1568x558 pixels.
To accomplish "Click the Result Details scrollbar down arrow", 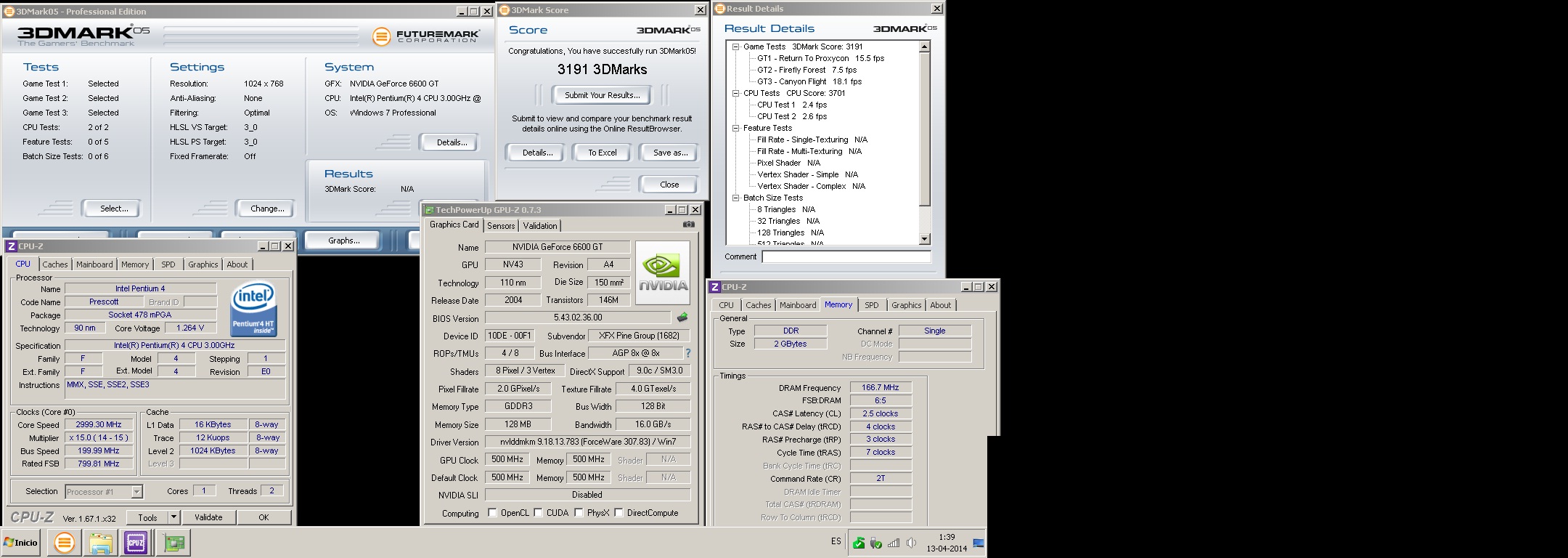I will pyautogui.click(x=924, y=239).
